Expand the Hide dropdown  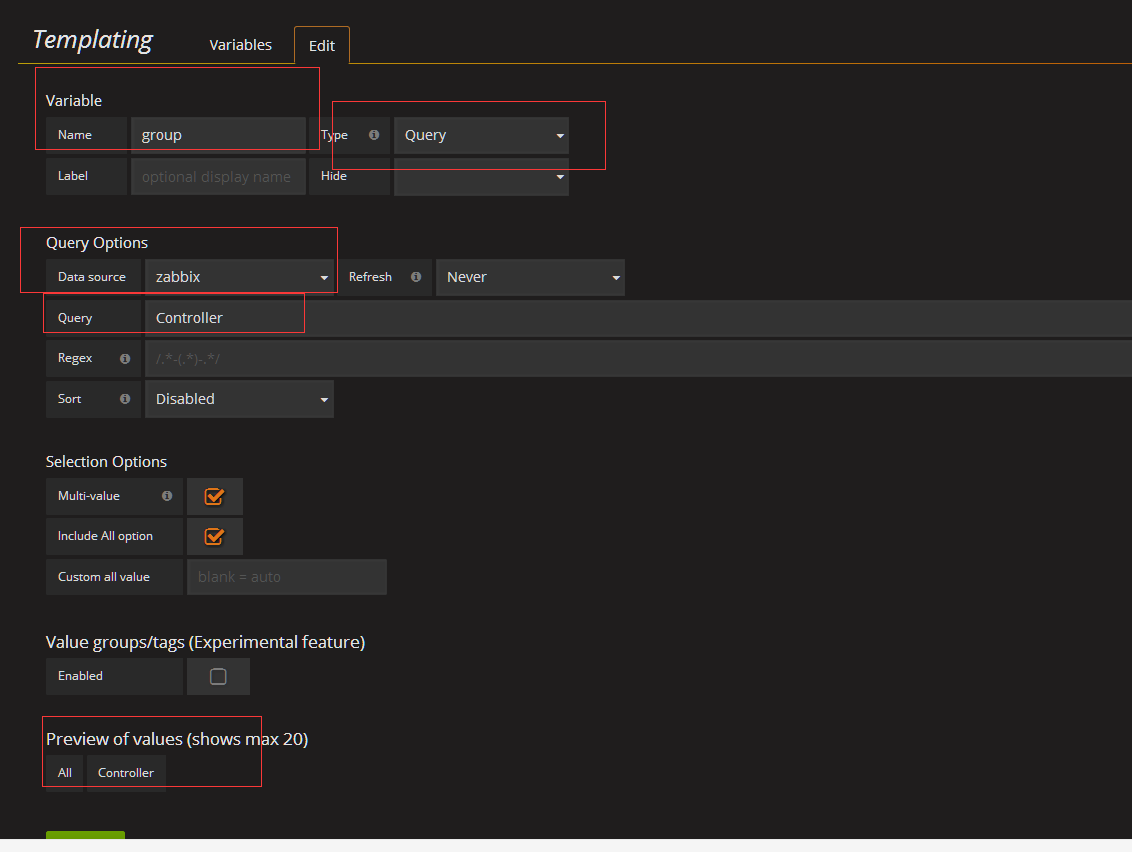click(x=481, y=177)
